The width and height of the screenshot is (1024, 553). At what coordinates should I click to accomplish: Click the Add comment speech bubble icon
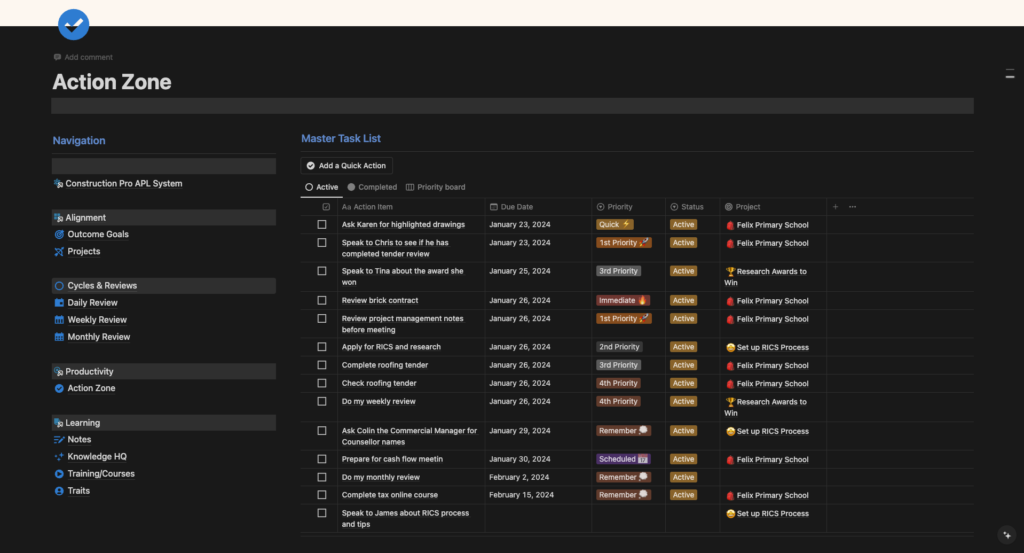tap(58, 58)
